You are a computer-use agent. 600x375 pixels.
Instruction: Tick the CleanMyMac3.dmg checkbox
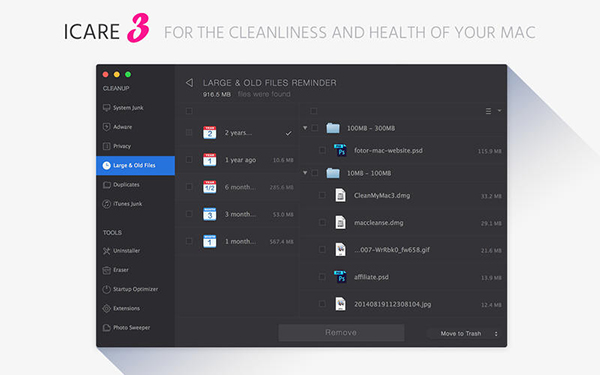[322, 196]
